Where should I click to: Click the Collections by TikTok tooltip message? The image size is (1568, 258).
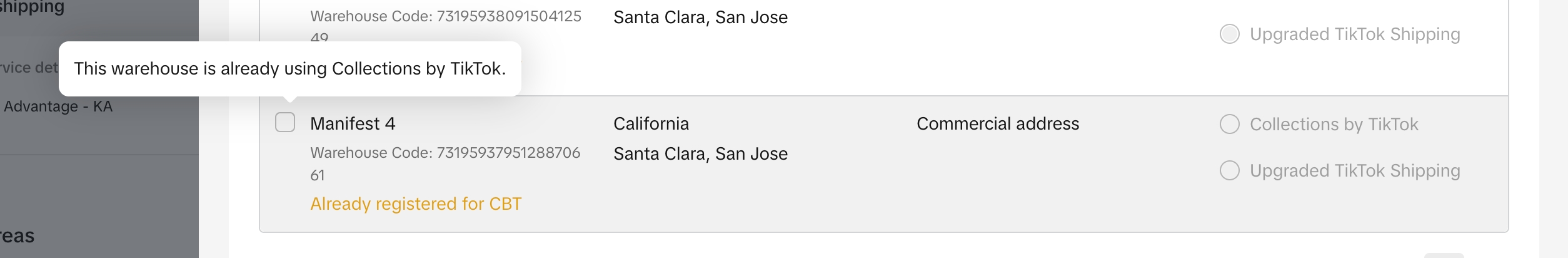289,68
